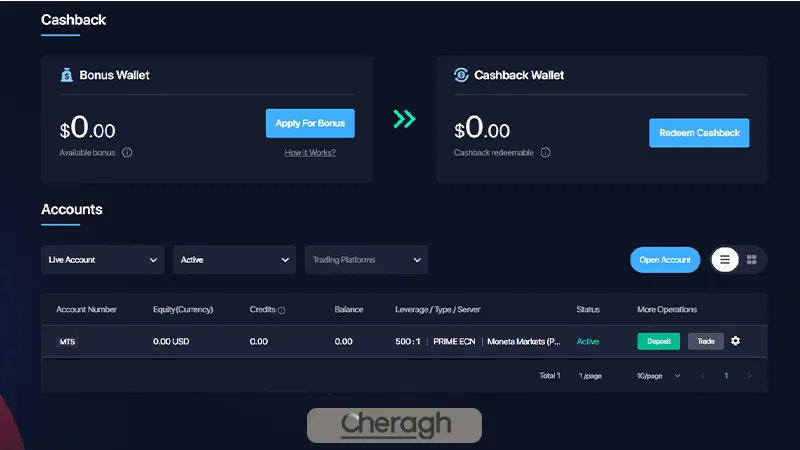Click the Leverage / Type / Server header
The image size is (800, 450).
437,309
